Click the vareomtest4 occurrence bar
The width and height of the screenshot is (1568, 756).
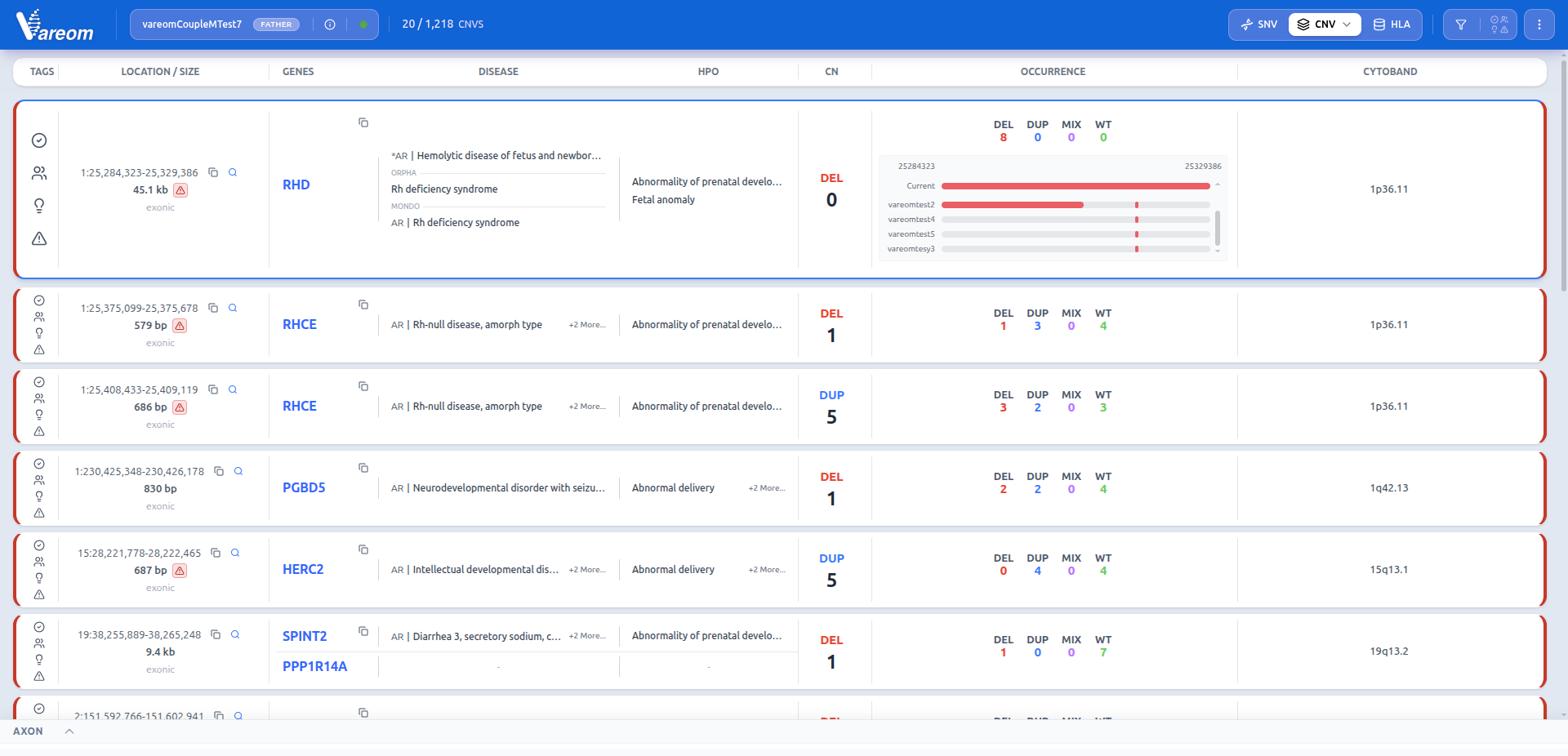click(1076, 220)
